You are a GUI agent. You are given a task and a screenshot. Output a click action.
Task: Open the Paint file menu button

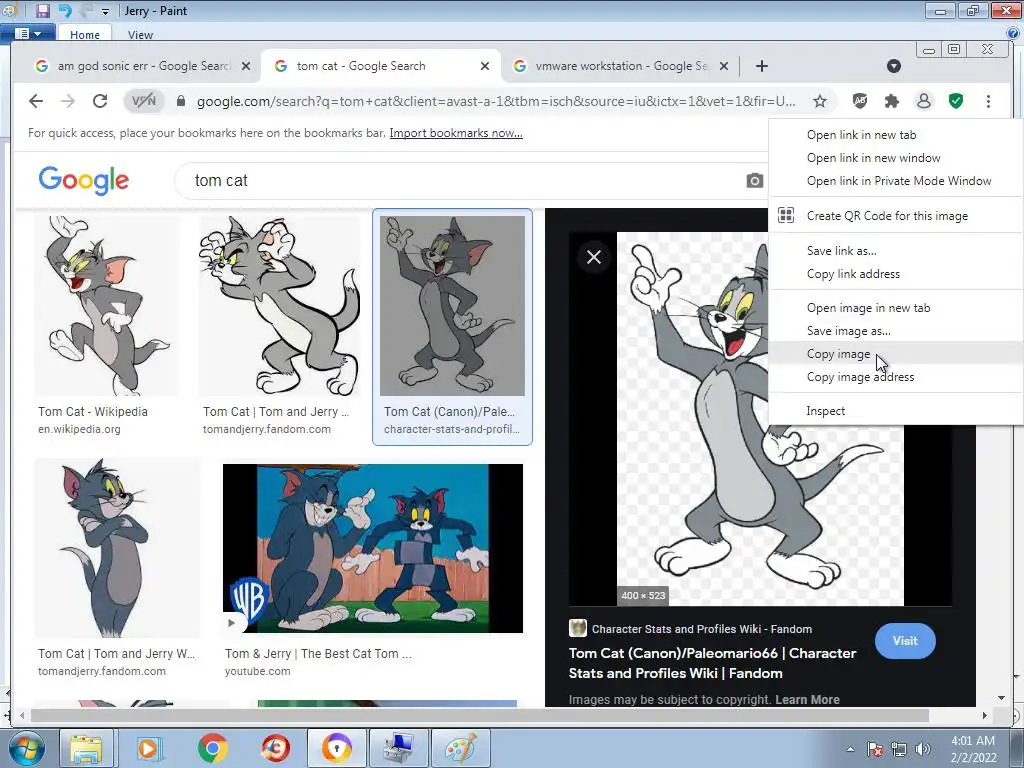27,33
